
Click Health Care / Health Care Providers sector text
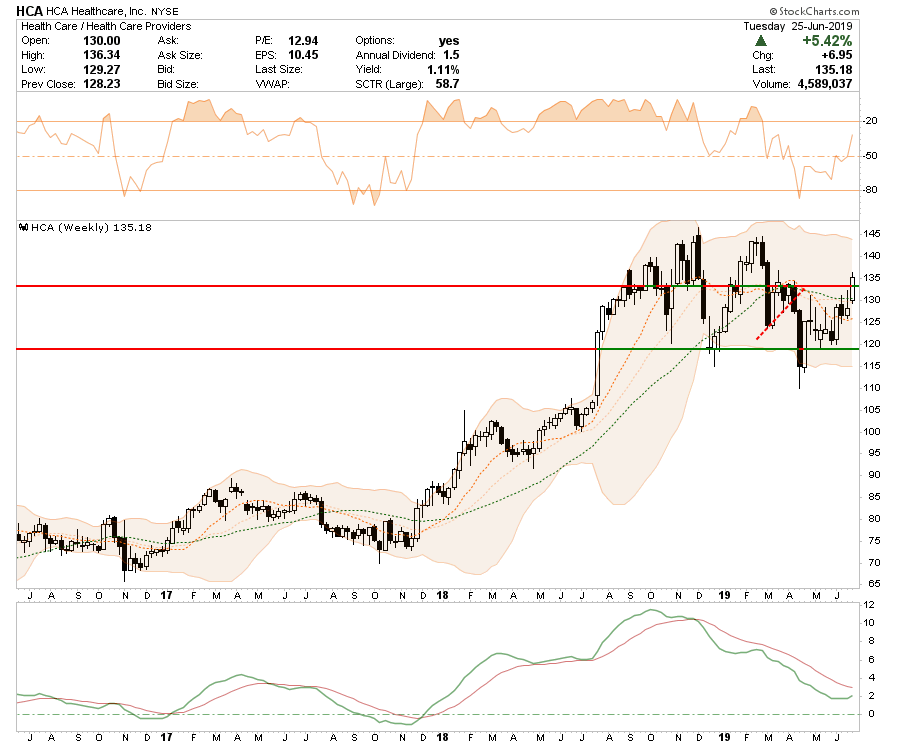click(106, 26)
